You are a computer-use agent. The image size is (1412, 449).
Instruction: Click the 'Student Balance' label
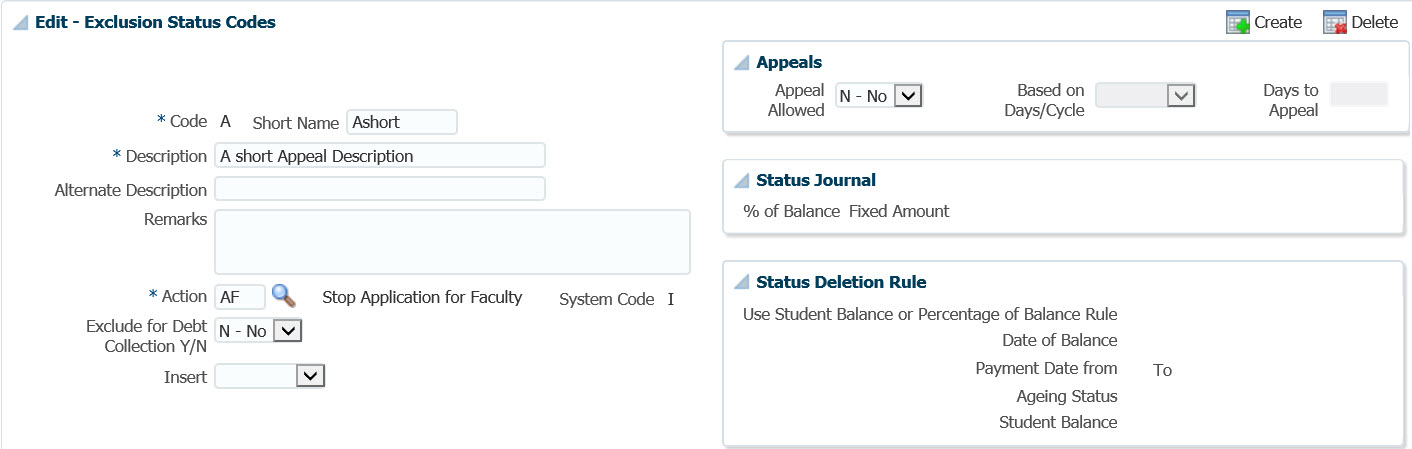[1058, 422]
